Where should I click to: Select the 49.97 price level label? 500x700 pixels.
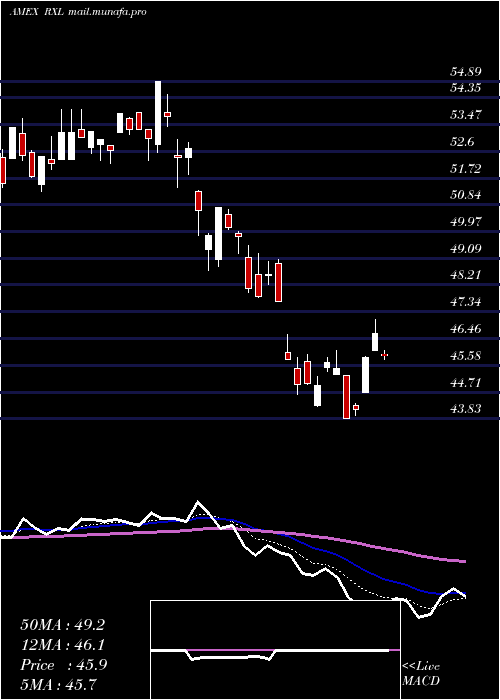(x=465, y=221)
